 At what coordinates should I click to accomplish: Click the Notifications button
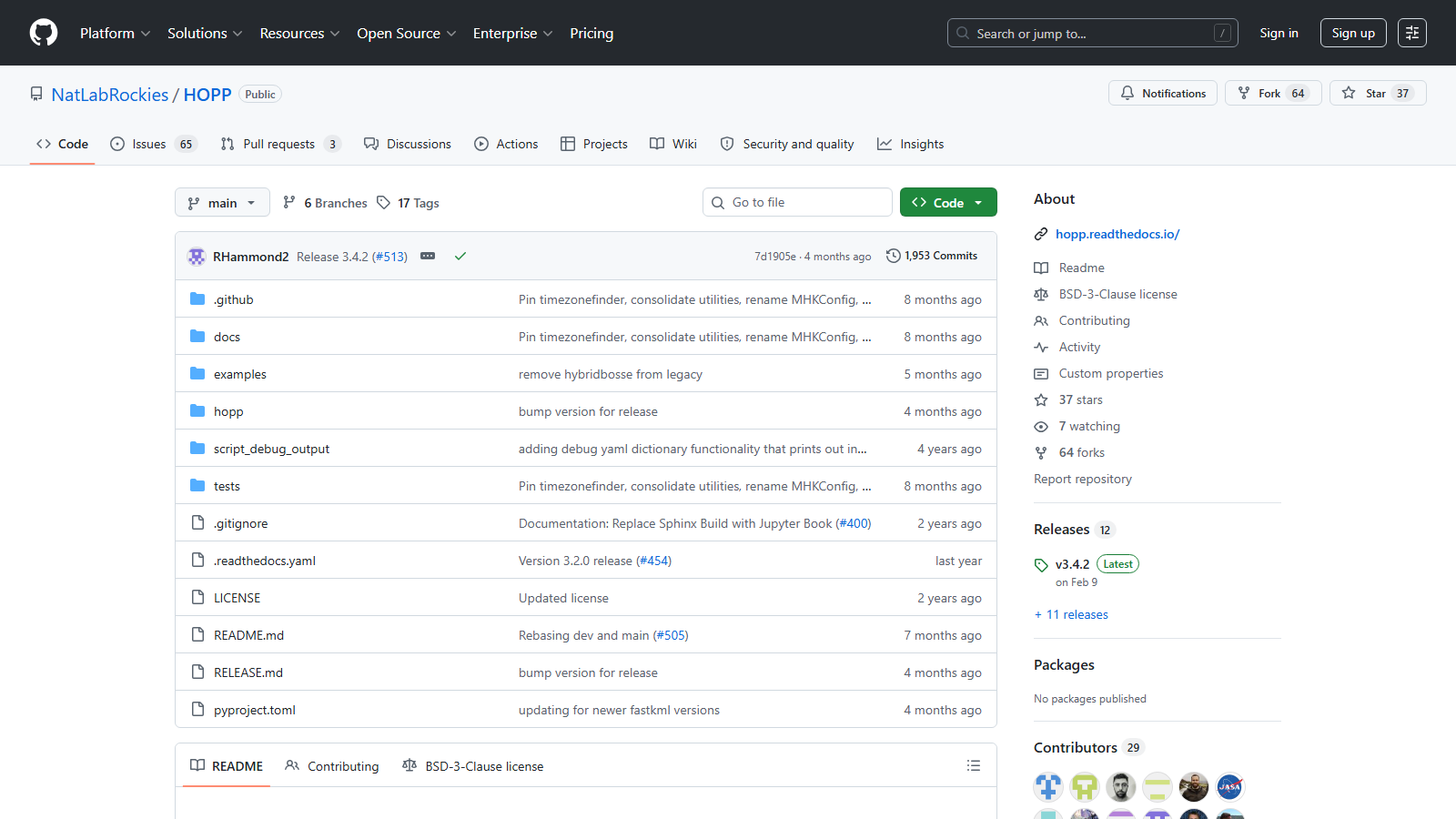pyautogui.click(x=1163, y=93)
